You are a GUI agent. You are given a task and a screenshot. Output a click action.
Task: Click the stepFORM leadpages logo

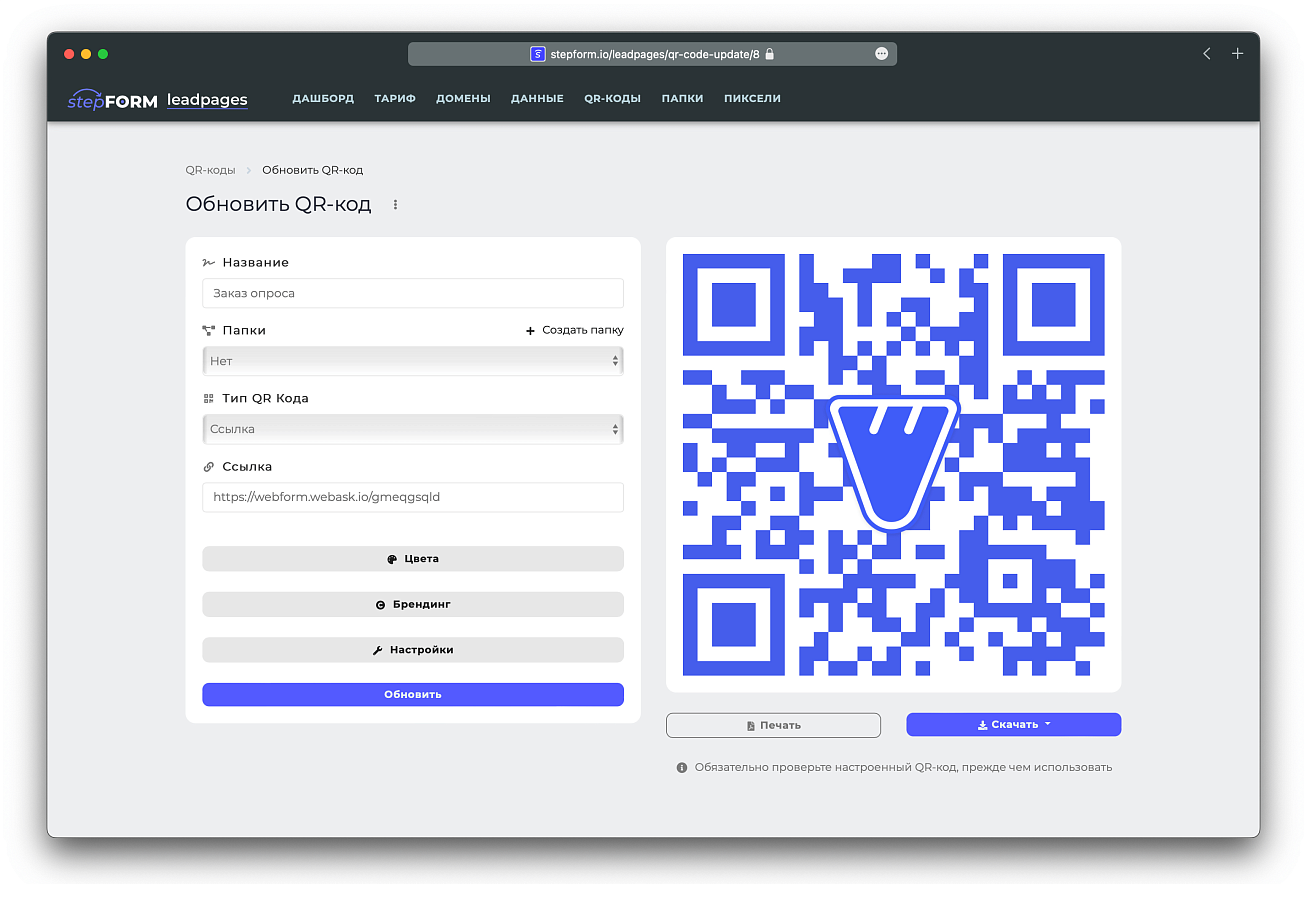tap(157, 99)
